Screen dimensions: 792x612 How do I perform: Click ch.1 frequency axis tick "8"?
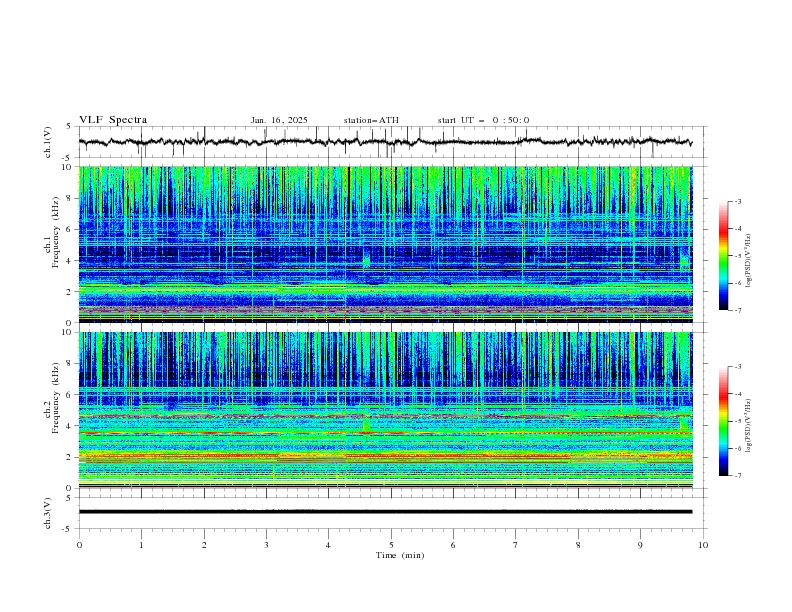(69, 198)
